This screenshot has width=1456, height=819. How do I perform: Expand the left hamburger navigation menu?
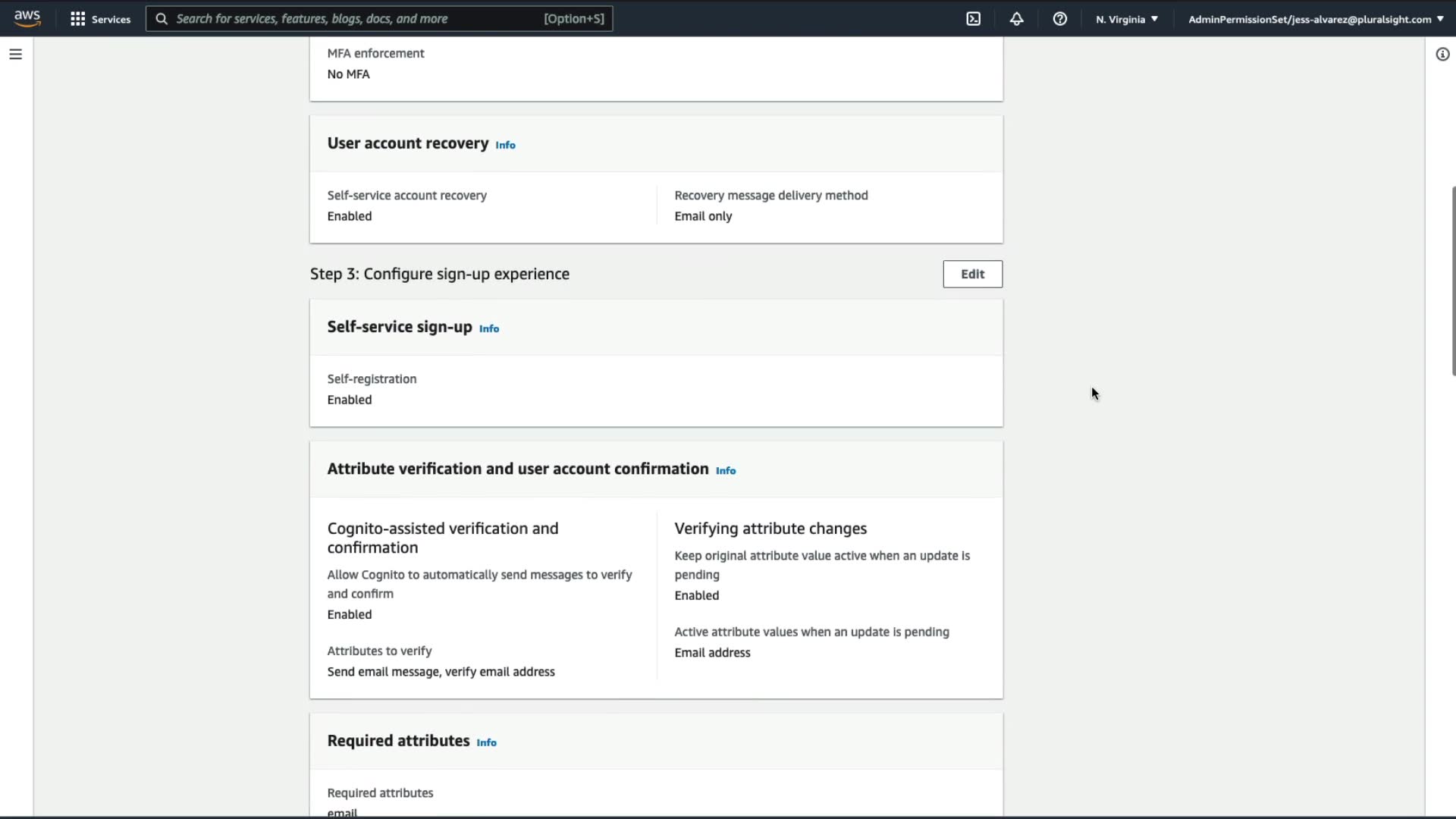[15, 54]
